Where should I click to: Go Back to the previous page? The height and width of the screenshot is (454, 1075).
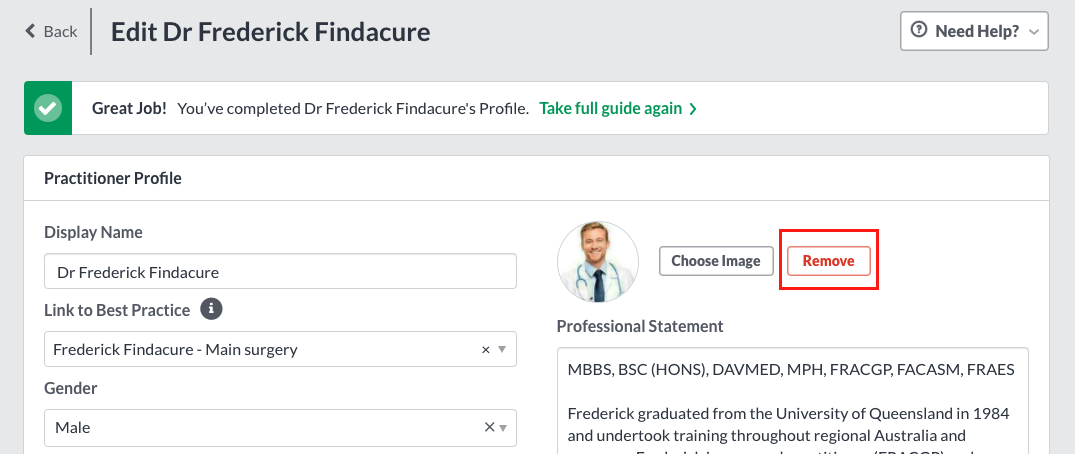coord(51,31)
